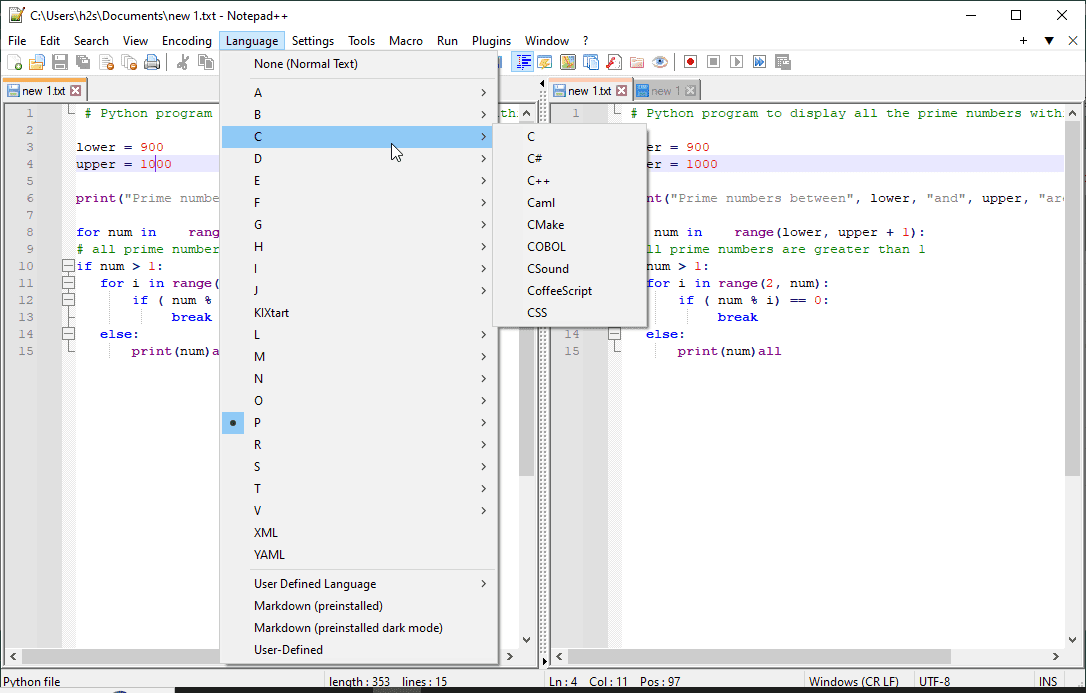Open the Document List toolbar icon

(591, 62)
